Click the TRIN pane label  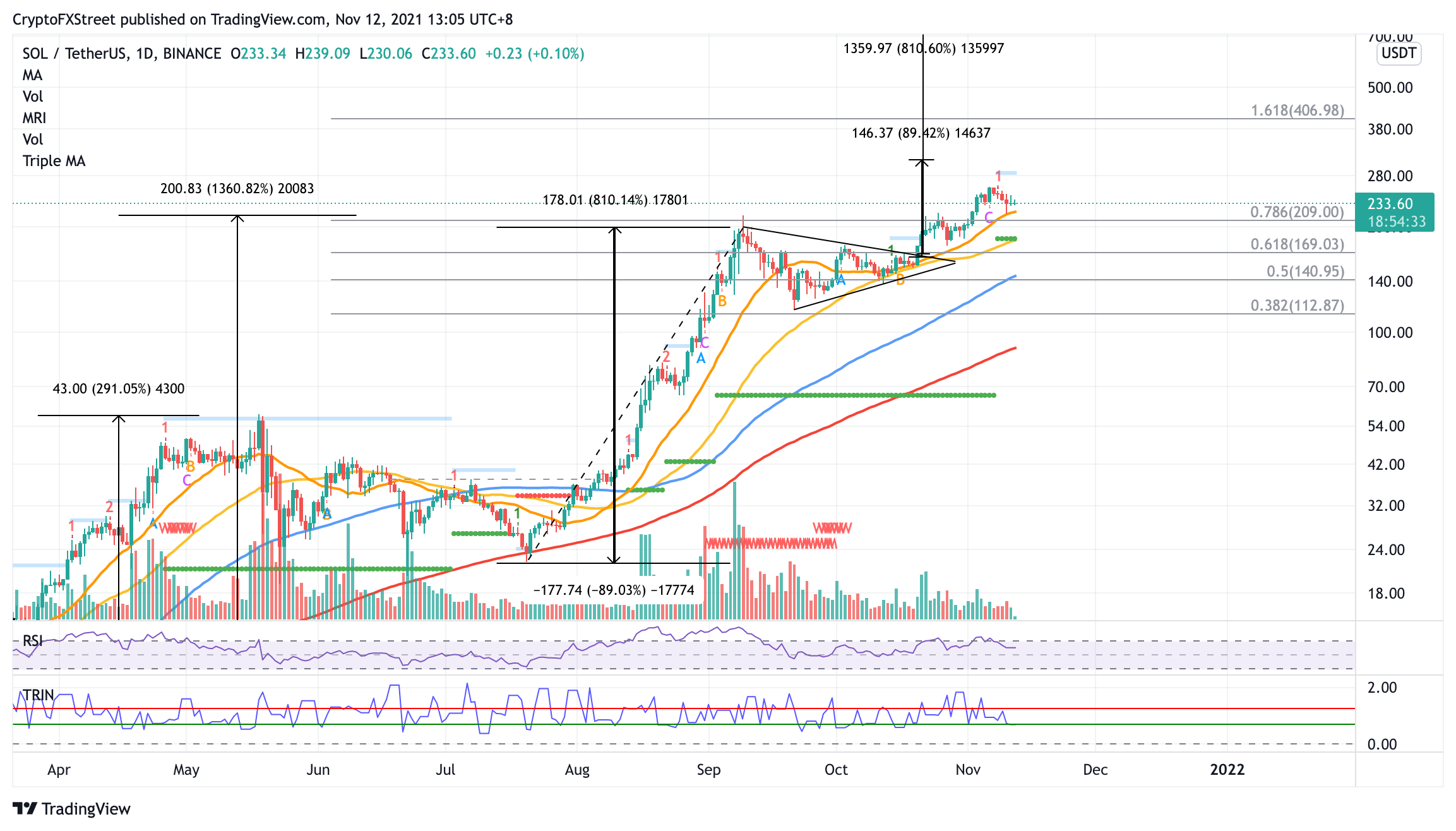(39, 695)
